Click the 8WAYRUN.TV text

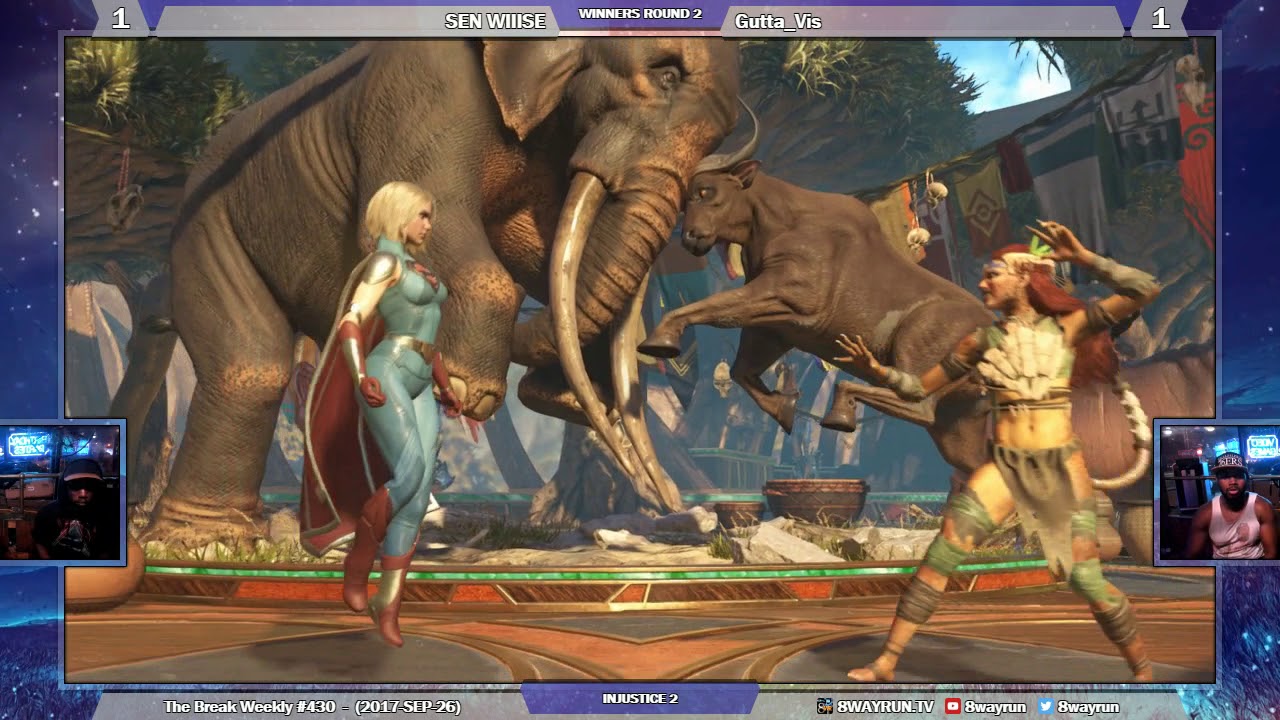coord(885,706)
